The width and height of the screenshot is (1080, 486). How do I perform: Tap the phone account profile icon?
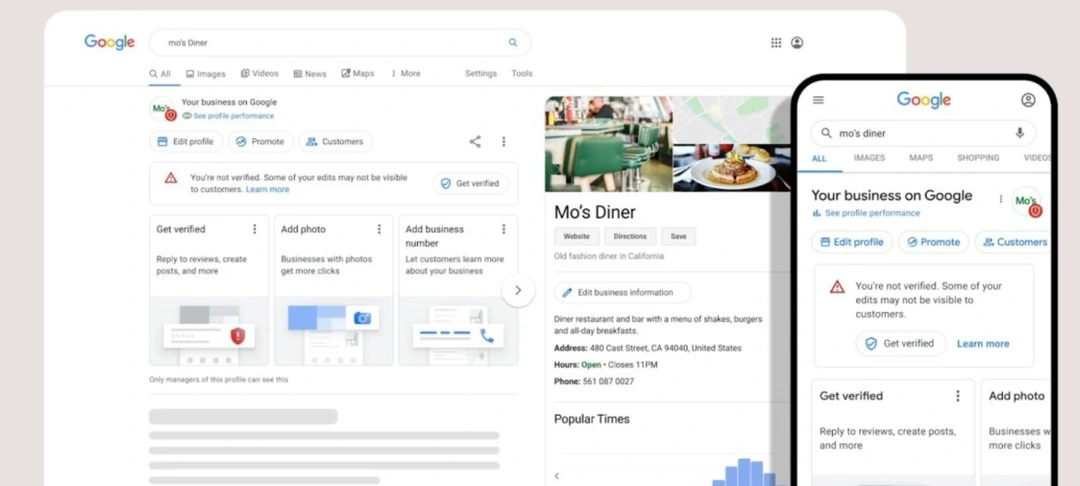pos(1028,100)
